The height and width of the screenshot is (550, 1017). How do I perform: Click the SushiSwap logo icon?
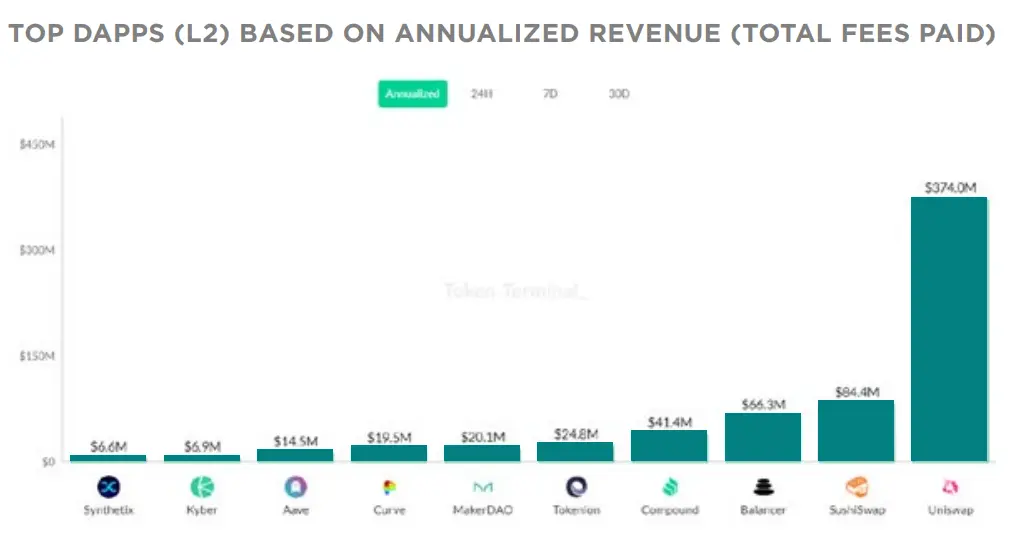(x=857, y=486)
